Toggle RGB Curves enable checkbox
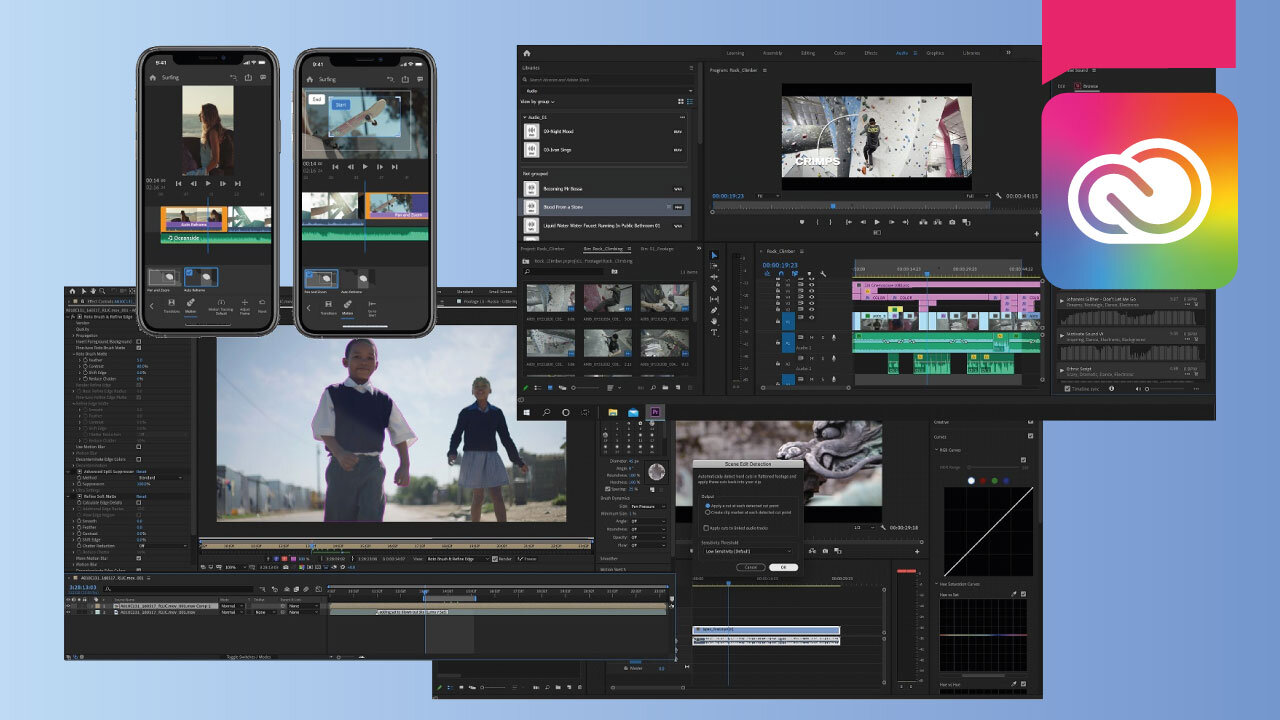The image size is (1280, 720). click(x=1023, y=460)
